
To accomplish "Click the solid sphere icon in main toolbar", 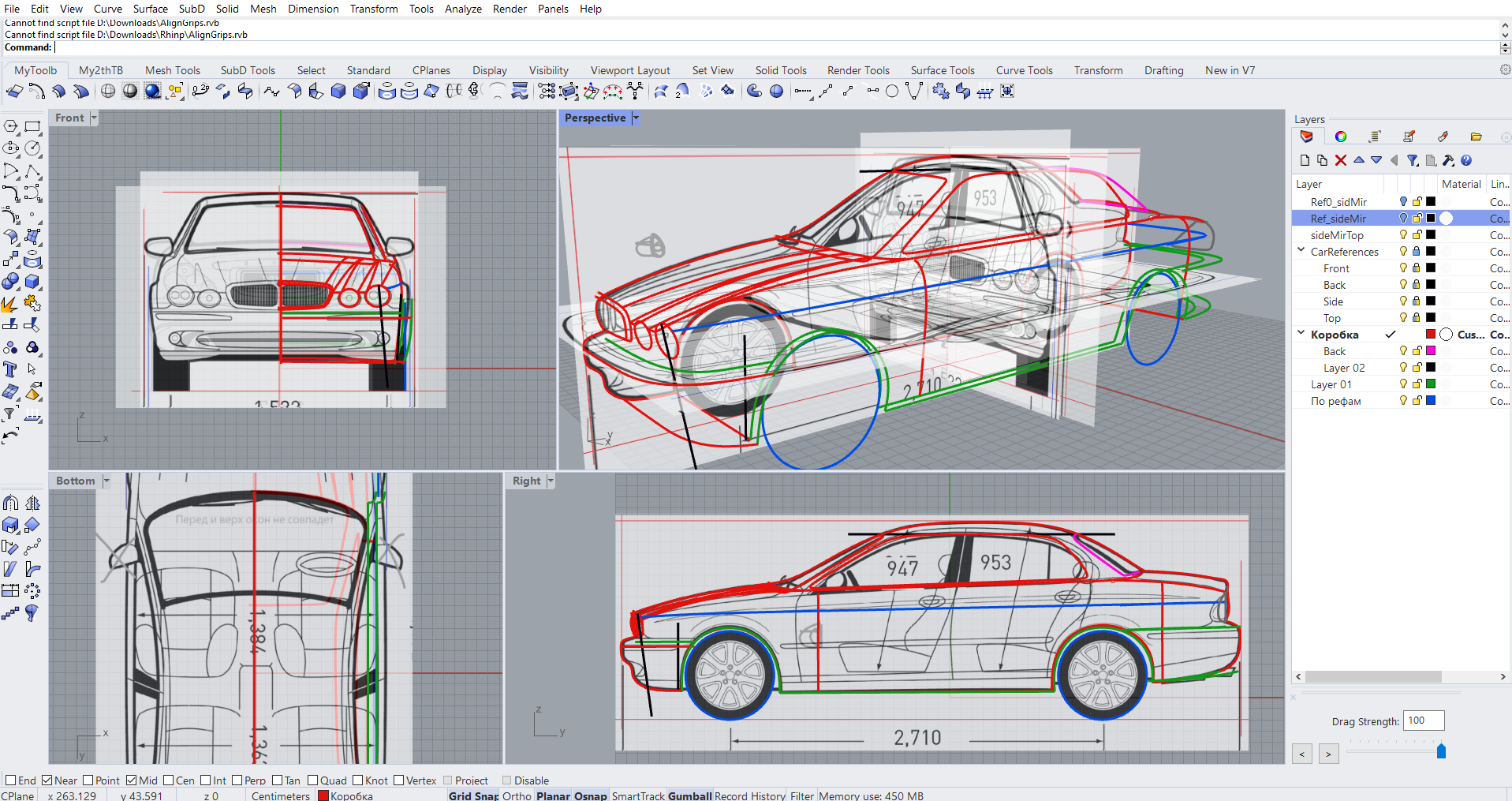I will pyautogui.click(x=777, y=92).
